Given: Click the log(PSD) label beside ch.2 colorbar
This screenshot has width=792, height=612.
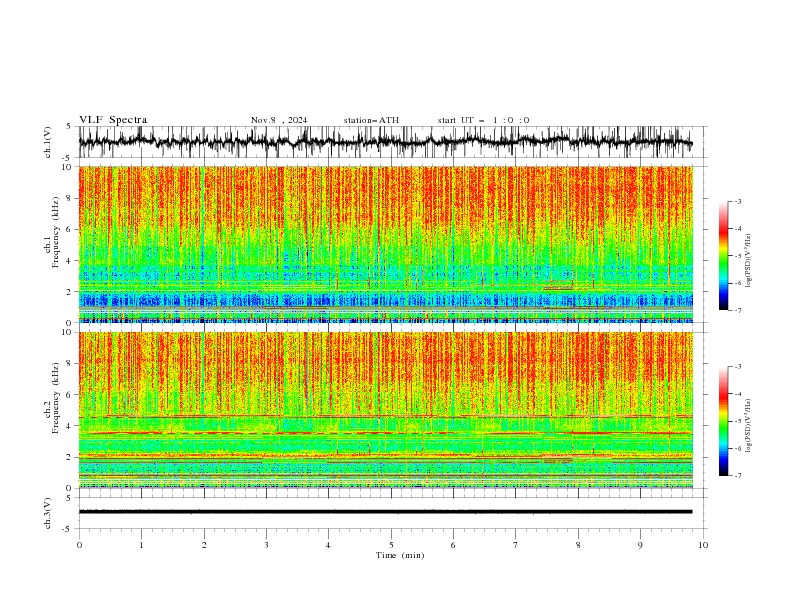Looking at the screenshot, I should click(749, 426).
